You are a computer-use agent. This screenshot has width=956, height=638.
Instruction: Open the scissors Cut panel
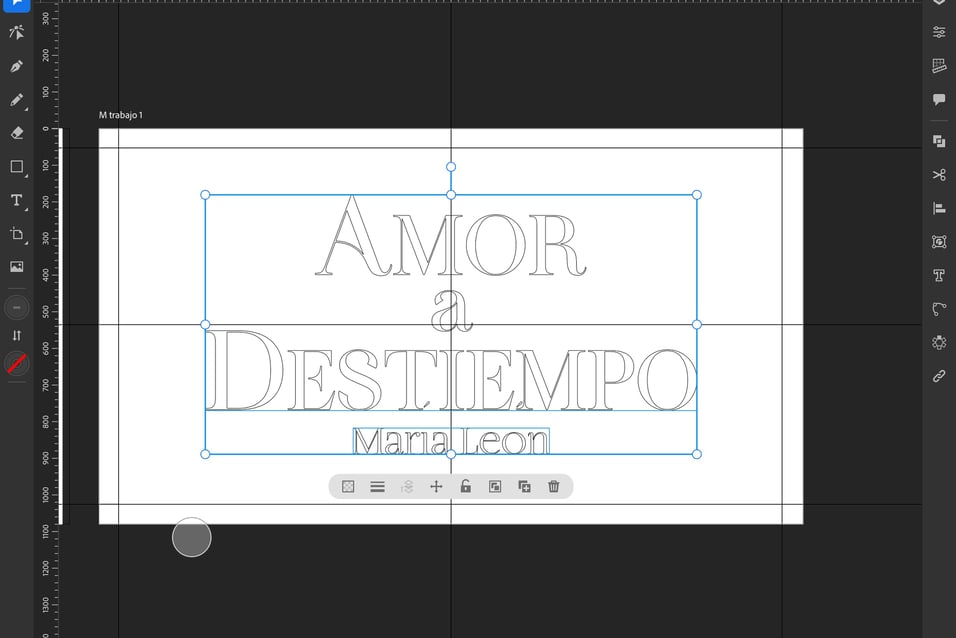(x=939, y=175)
